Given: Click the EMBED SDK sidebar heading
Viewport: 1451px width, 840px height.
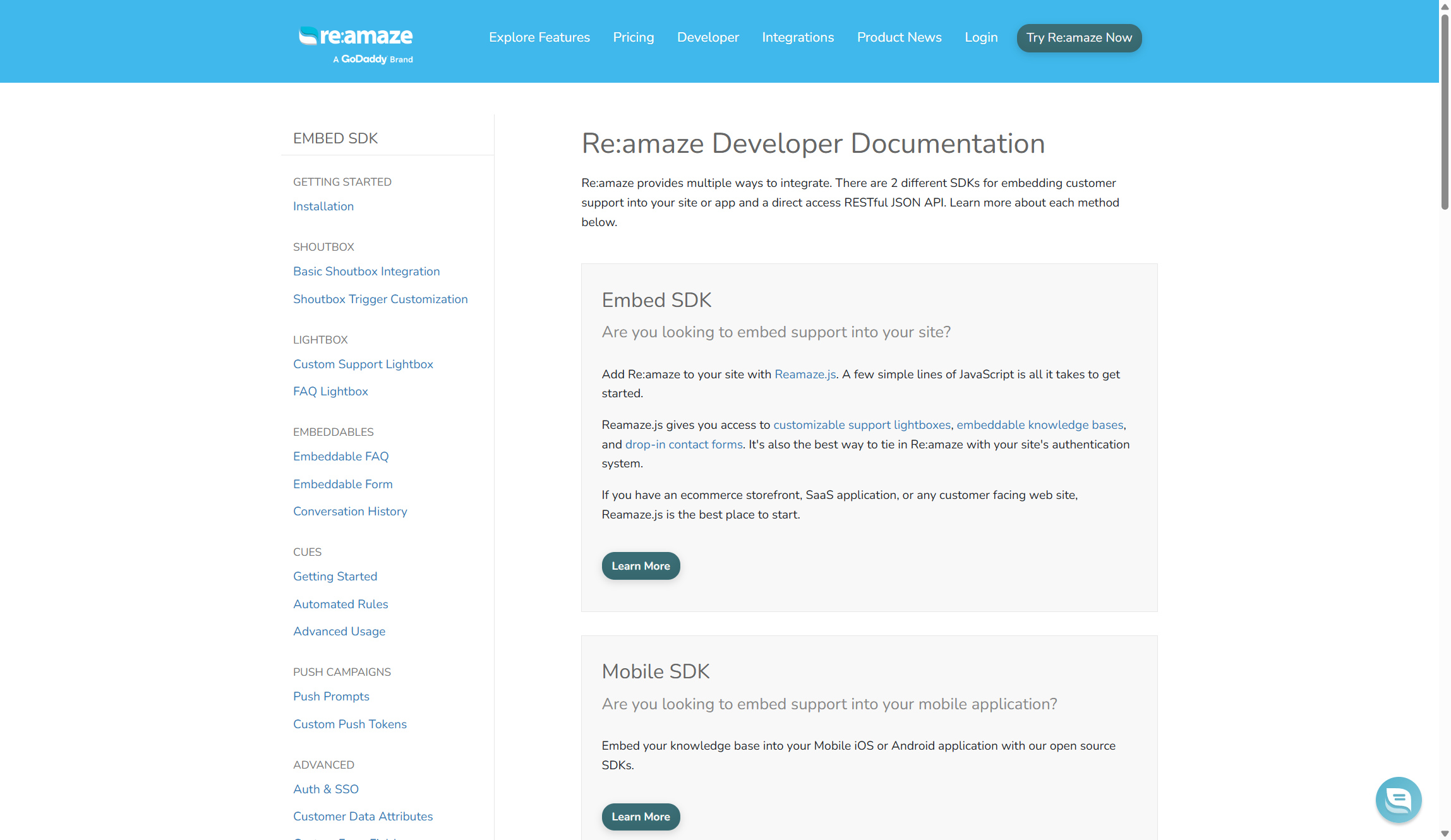Looking at the screenshot, I should (x=335, y=138).
